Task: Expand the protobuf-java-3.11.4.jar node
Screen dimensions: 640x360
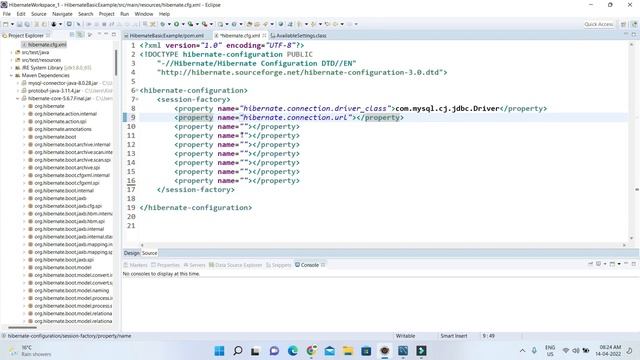Action: pyautogui.click(x=18, y=91)
